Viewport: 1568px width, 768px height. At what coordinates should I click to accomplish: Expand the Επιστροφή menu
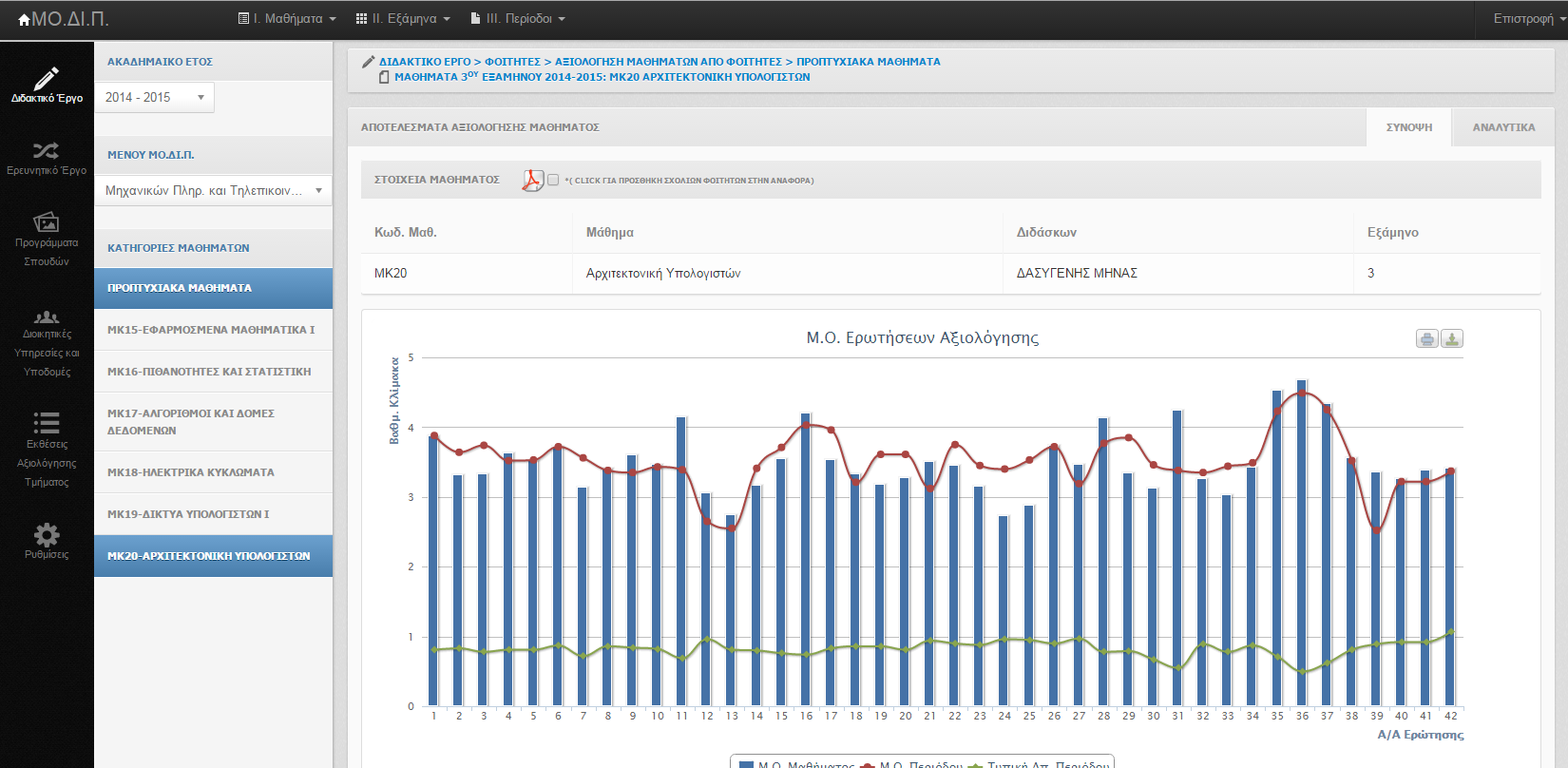(1529, 19)
